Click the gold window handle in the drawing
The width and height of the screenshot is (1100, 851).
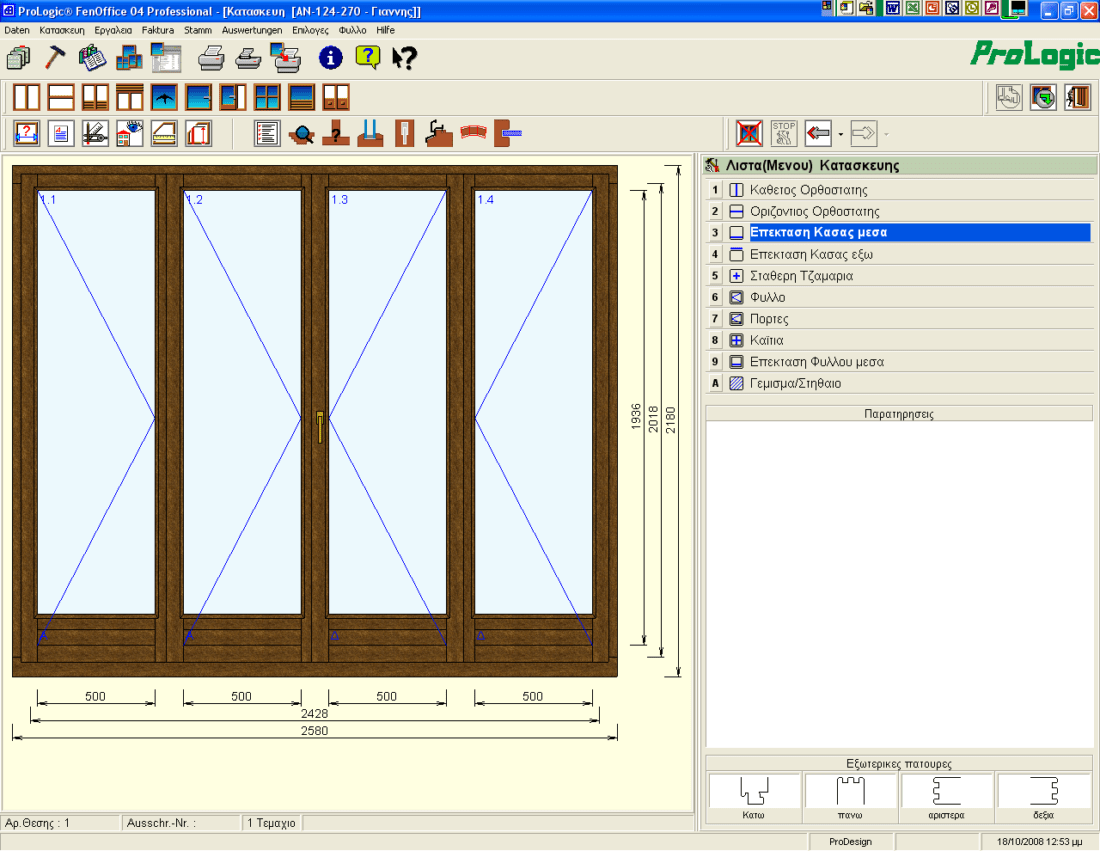tap(320, 427)
